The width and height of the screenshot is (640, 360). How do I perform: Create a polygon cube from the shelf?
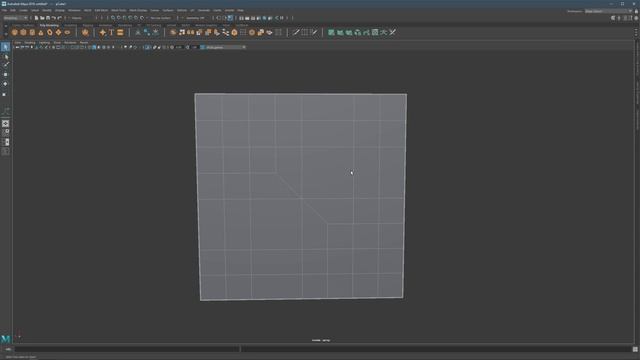click(x=23, y=32)
